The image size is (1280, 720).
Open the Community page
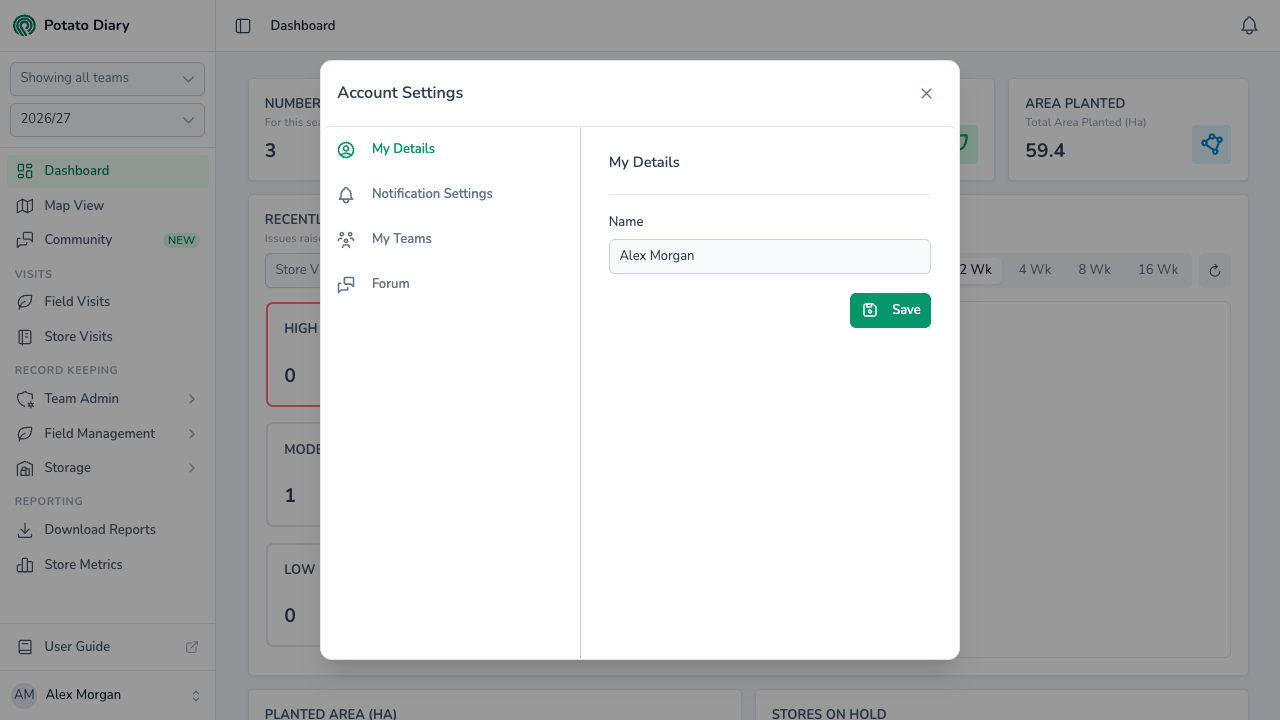tap(108, 240)
